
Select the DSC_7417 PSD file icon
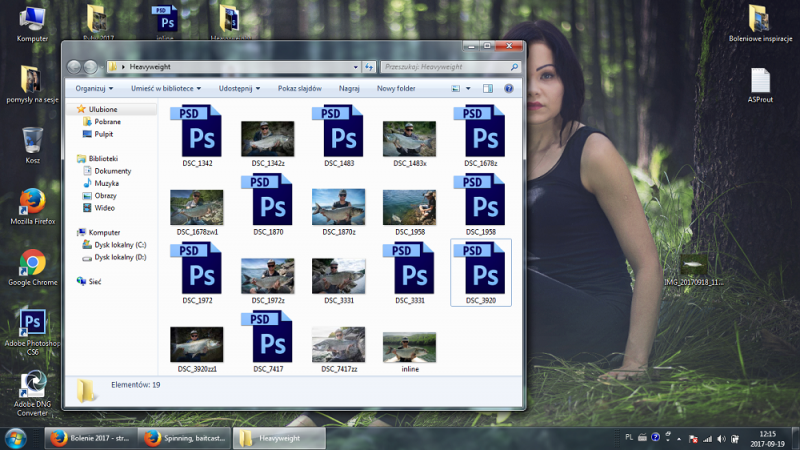266,338
